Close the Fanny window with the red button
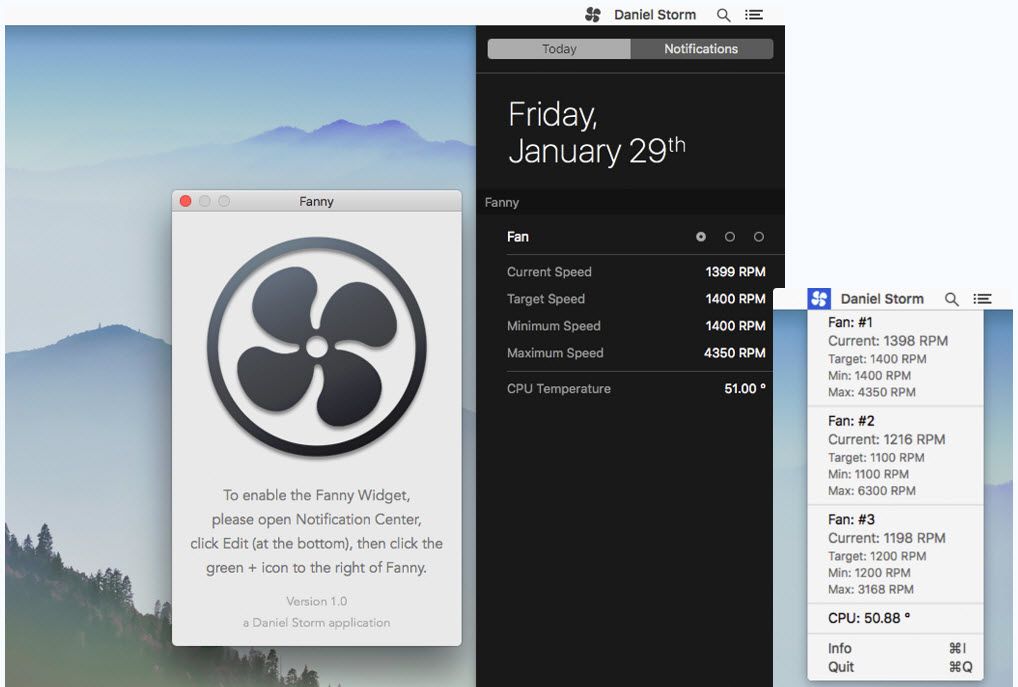 pos(186,201)
